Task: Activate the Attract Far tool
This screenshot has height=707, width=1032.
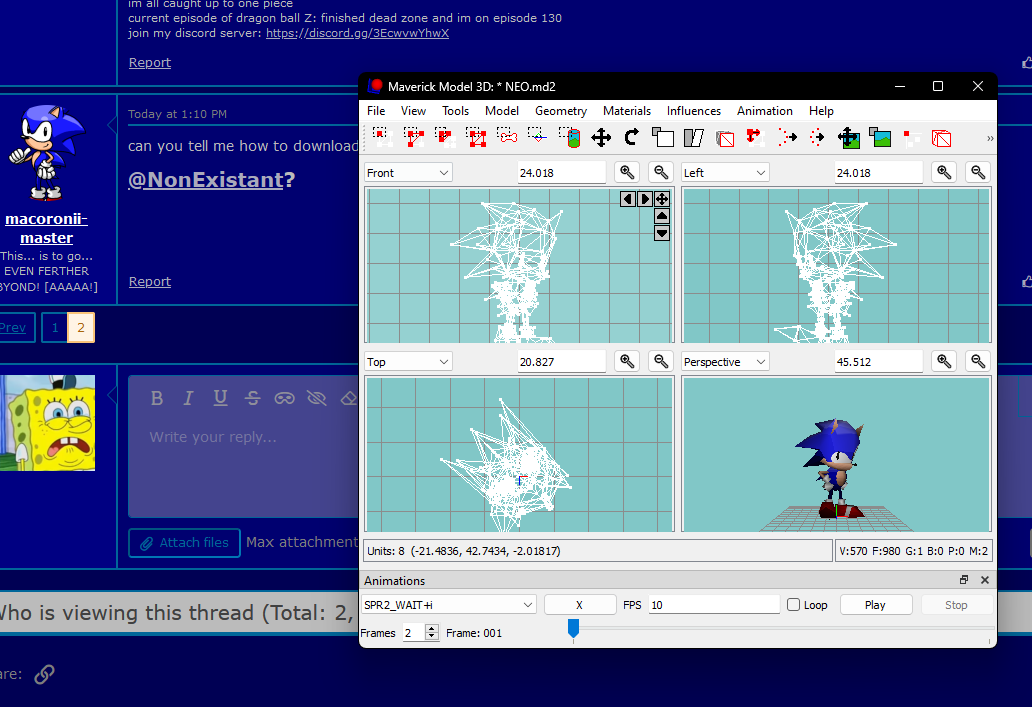Action: pos(787,138)
